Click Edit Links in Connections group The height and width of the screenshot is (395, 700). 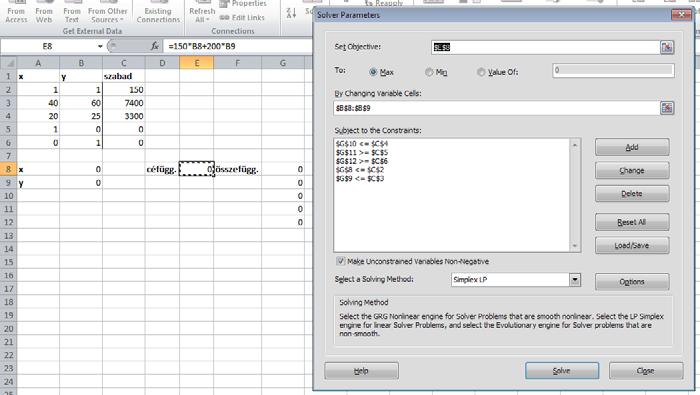click(242, 17)
